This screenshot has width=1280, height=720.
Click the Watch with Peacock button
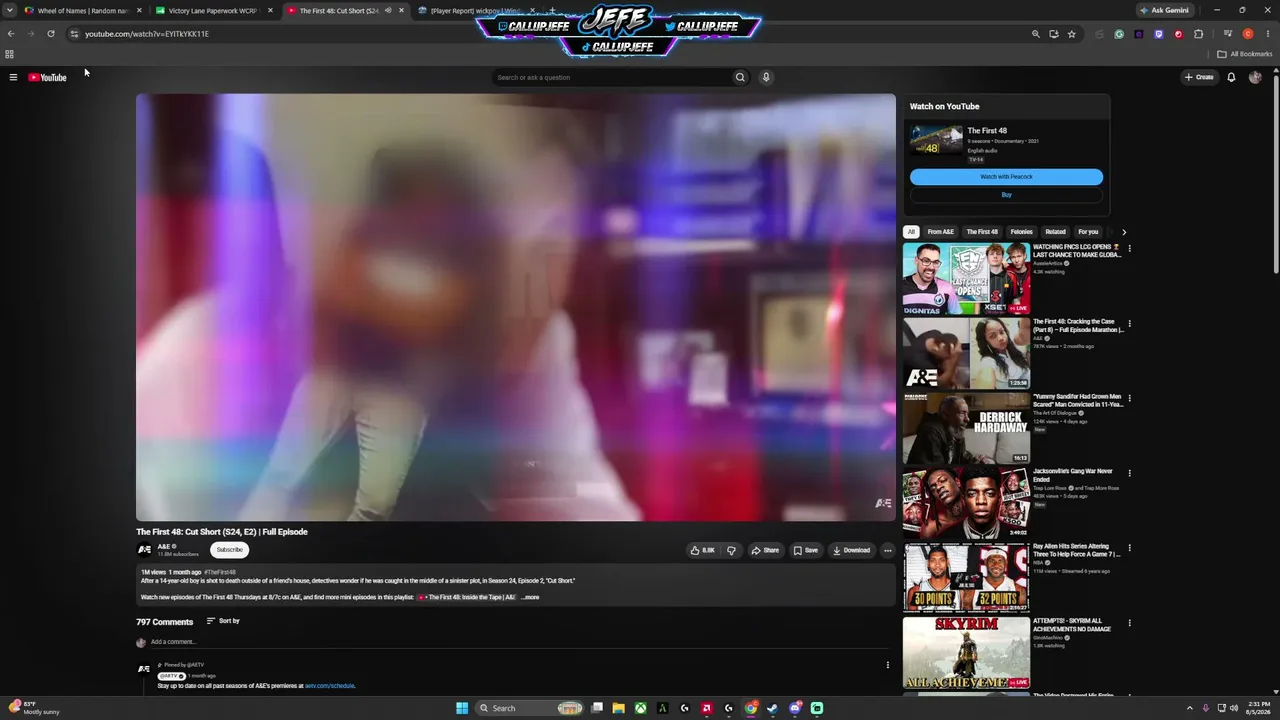click(x=1006, y=177)
